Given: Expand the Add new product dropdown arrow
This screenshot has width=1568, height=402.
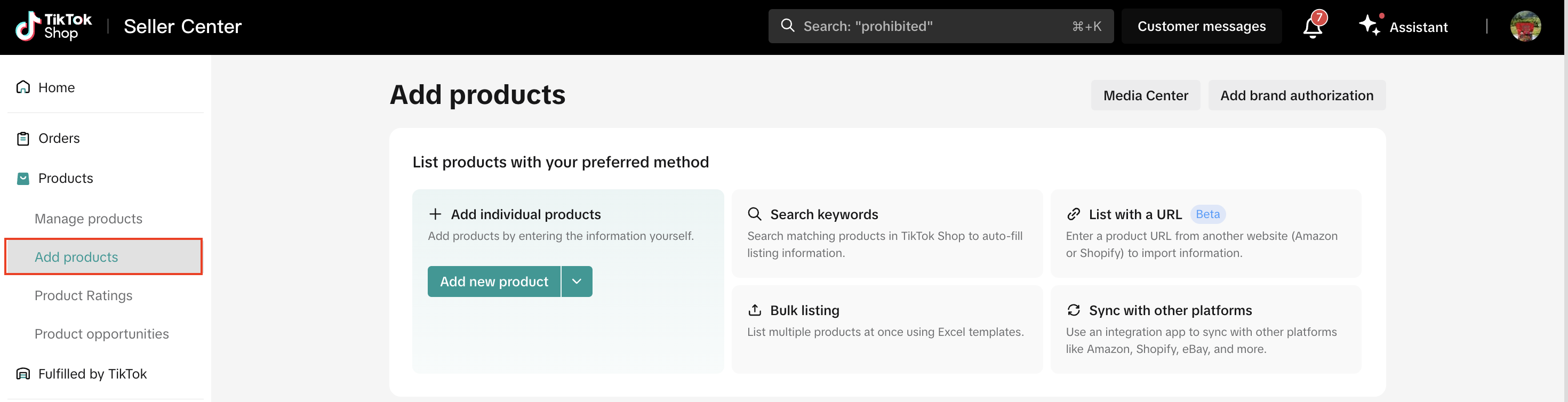Looking at the screenshot, I should pos(577,282).
